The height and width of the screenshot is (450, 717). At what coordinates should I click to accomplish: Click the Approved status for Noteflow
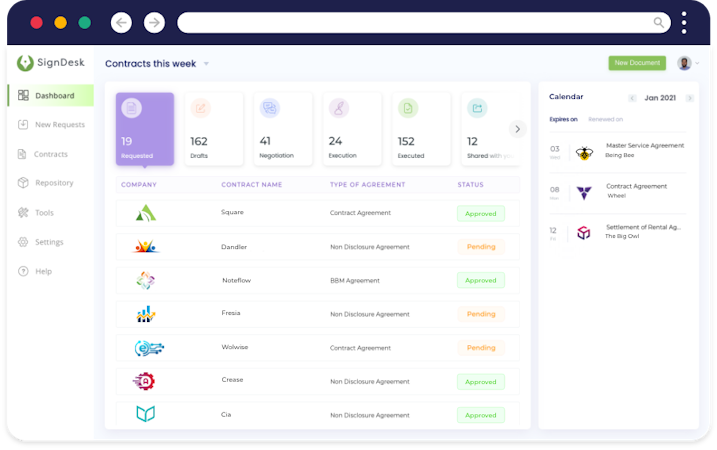(481, 280)
